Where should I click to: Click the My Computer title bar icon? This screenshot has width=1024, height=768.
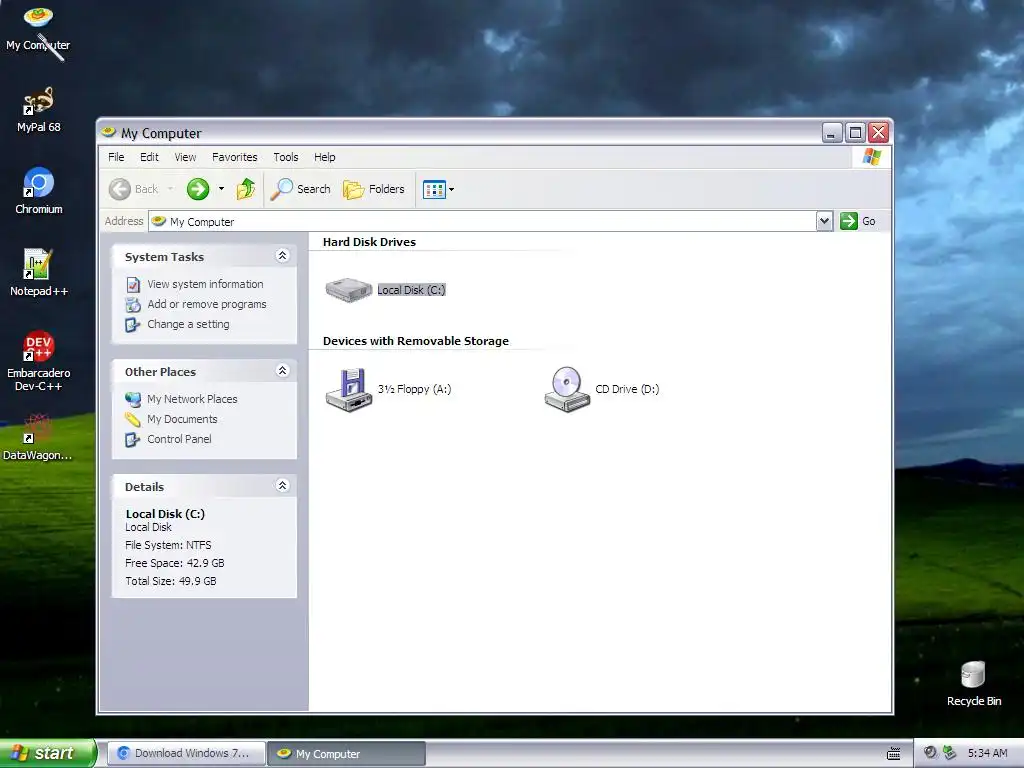(x=108, y=133)
